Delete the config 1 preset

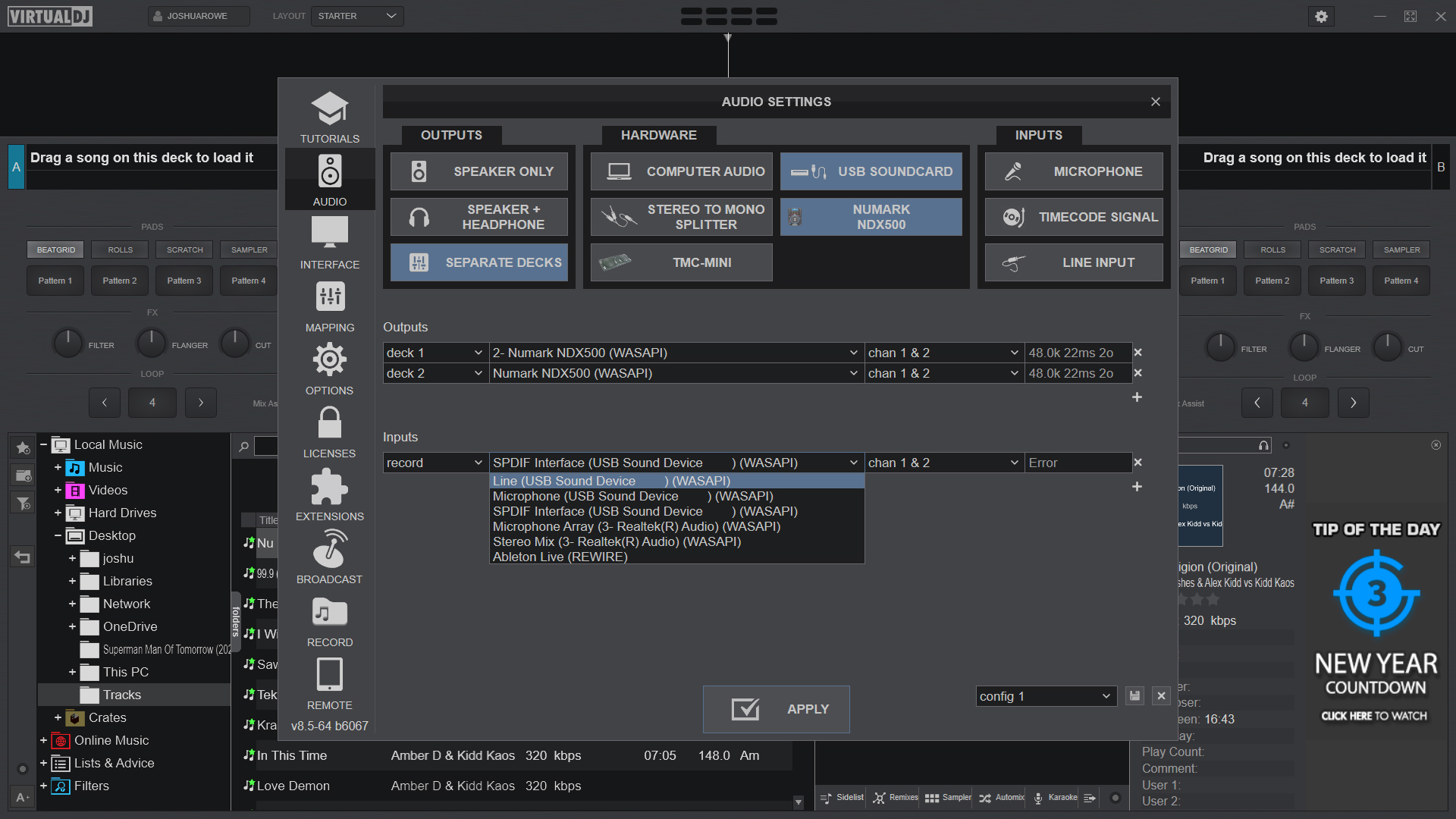pyautogui.click(x=1161, y=696)
